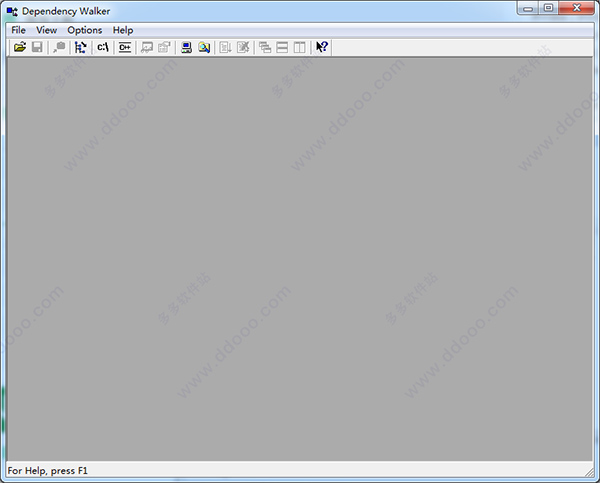Click the Start Profiling toolbar icon

[226, 47]
